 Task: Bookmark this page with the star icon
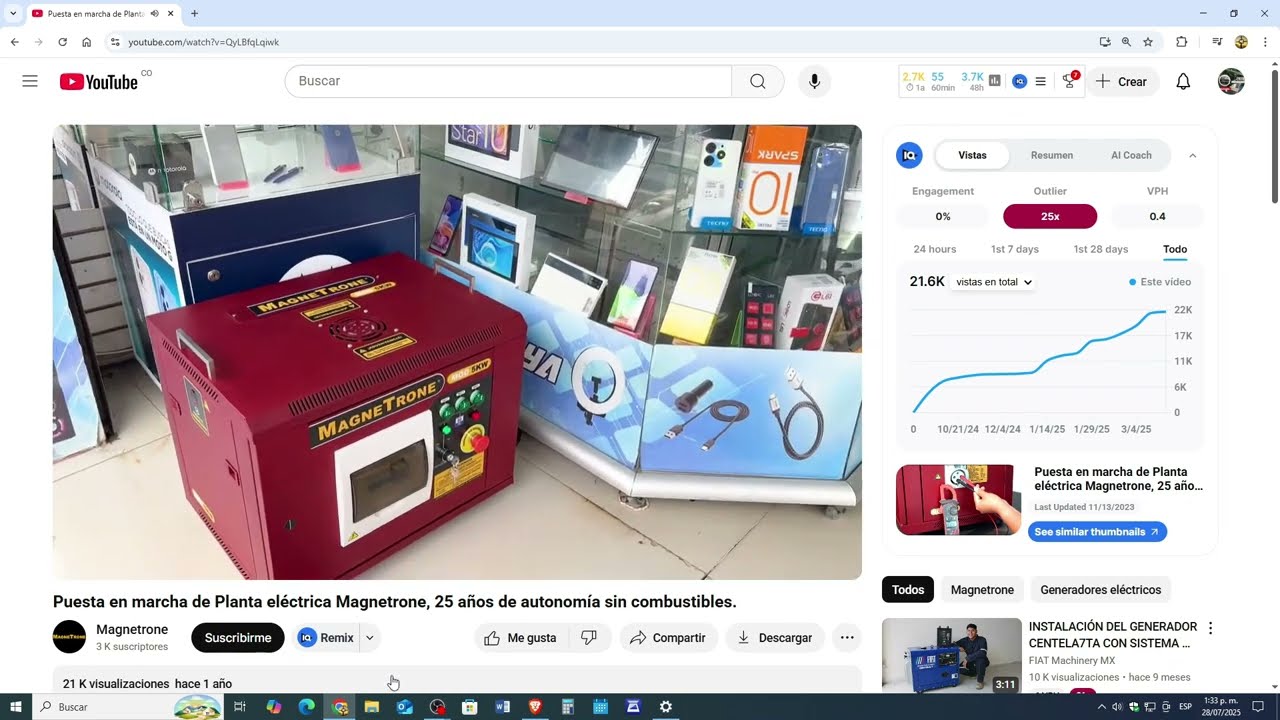[1148, 42]
